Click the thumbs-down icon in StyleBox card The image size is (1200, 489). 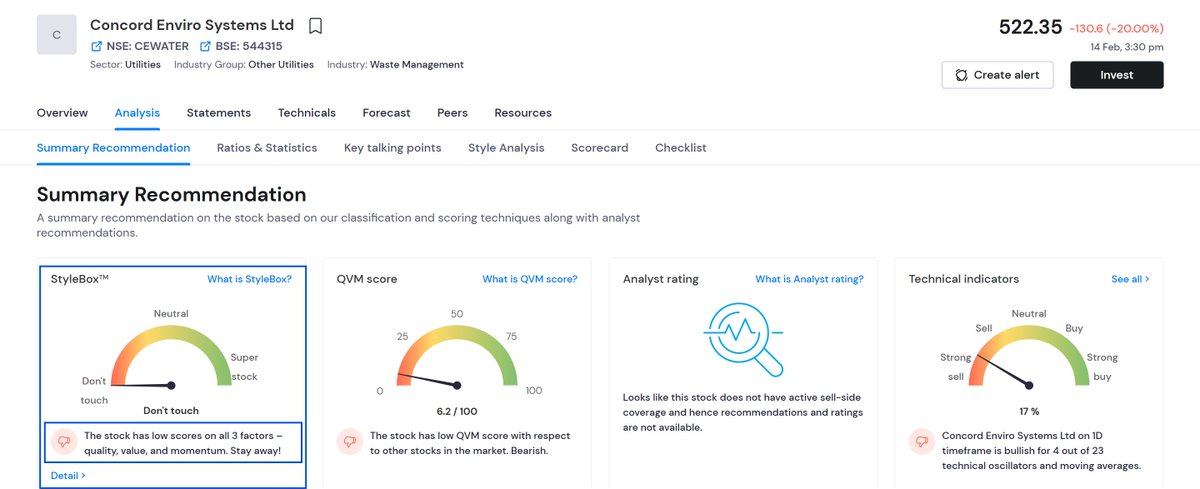64,440
